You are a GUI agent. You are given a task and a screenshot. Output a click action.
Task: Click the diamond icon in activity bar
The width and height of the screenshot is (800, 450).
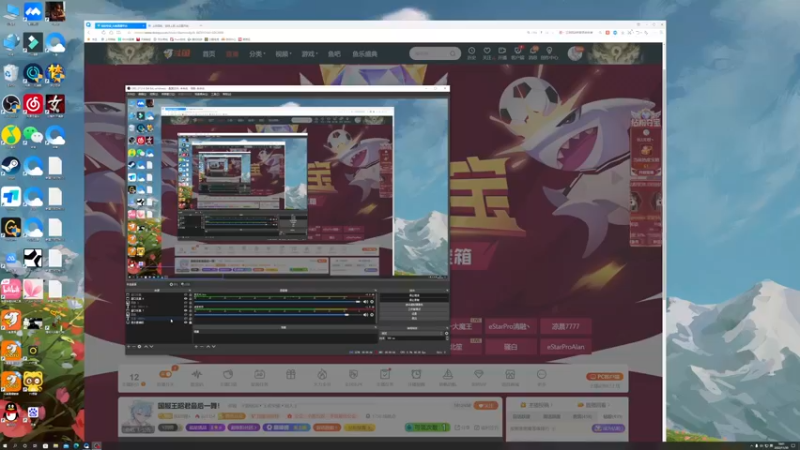pos(479,375)
